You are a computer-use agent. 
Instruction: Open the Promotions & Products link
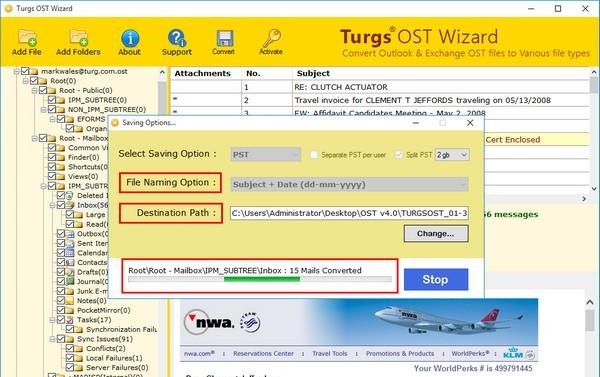pyautogui.click(x=400, y=354)
